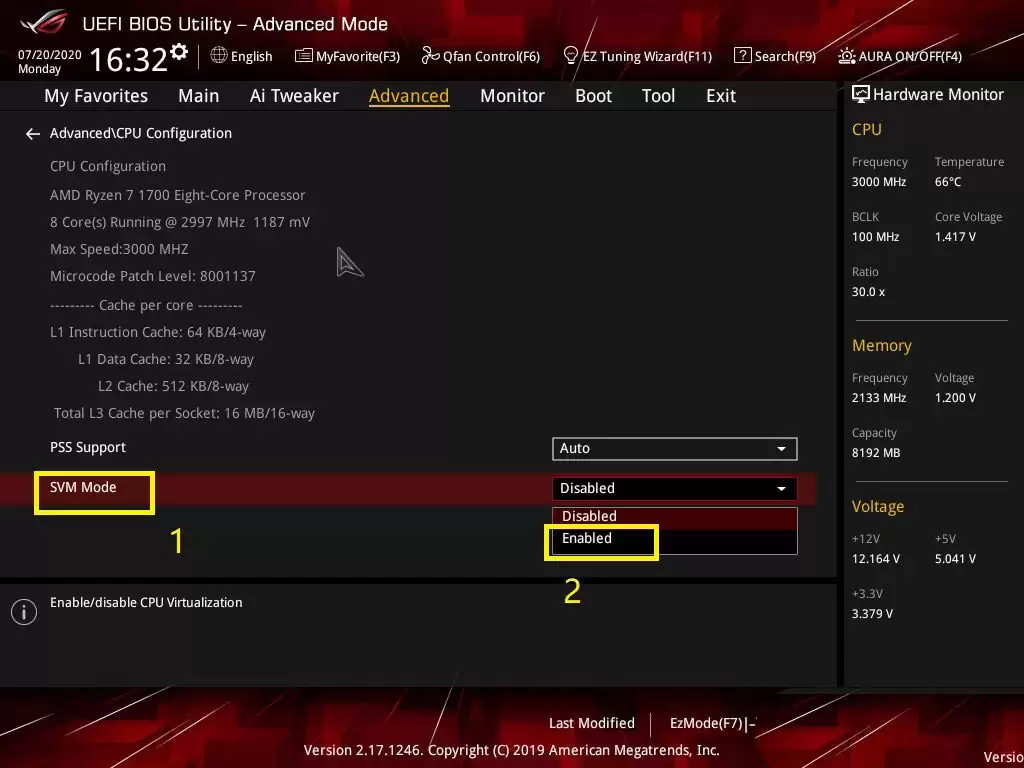Open the PSS Support dropdown
Screen dimensions: 1024x768
[674, 448]
